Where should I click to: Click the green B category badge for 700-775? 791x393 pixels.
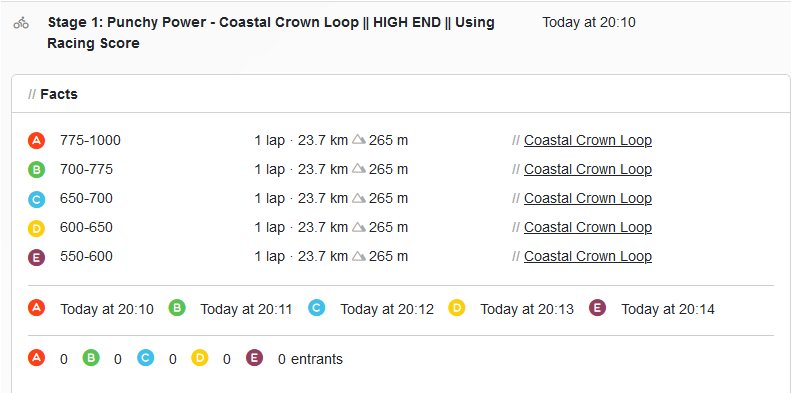36,170
